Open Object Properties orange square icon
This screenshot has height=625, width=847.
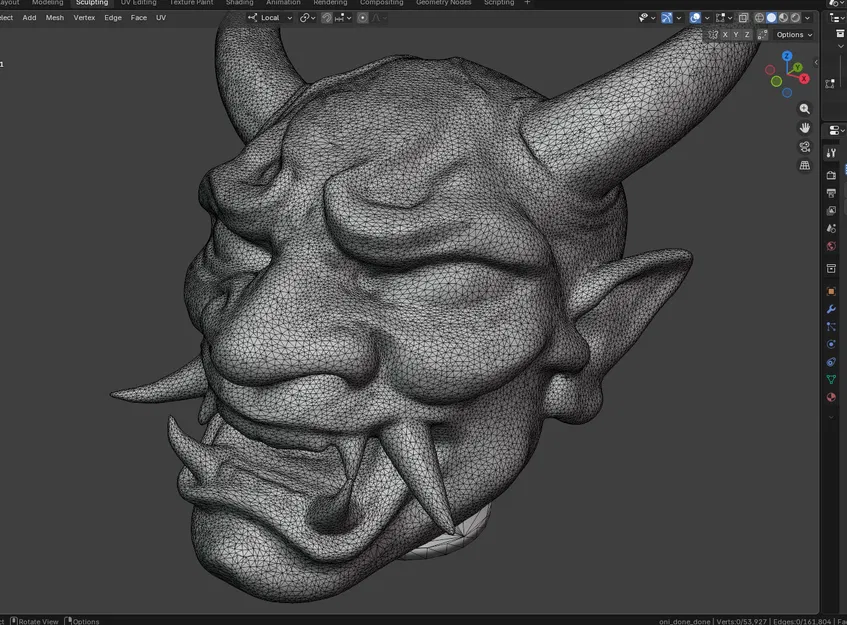tap(831, 290)
